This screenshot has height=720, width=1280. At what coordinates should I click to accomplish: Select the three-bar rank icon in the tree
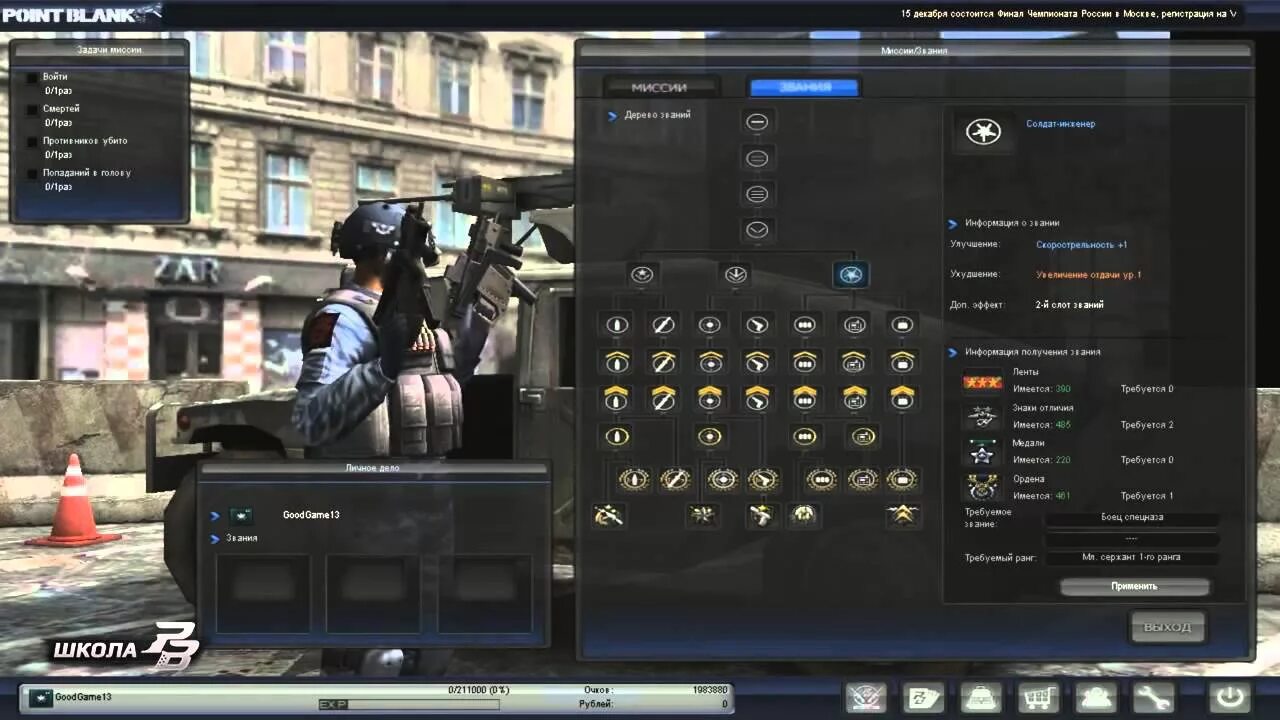pyautogui.click(x=757, y=194)
